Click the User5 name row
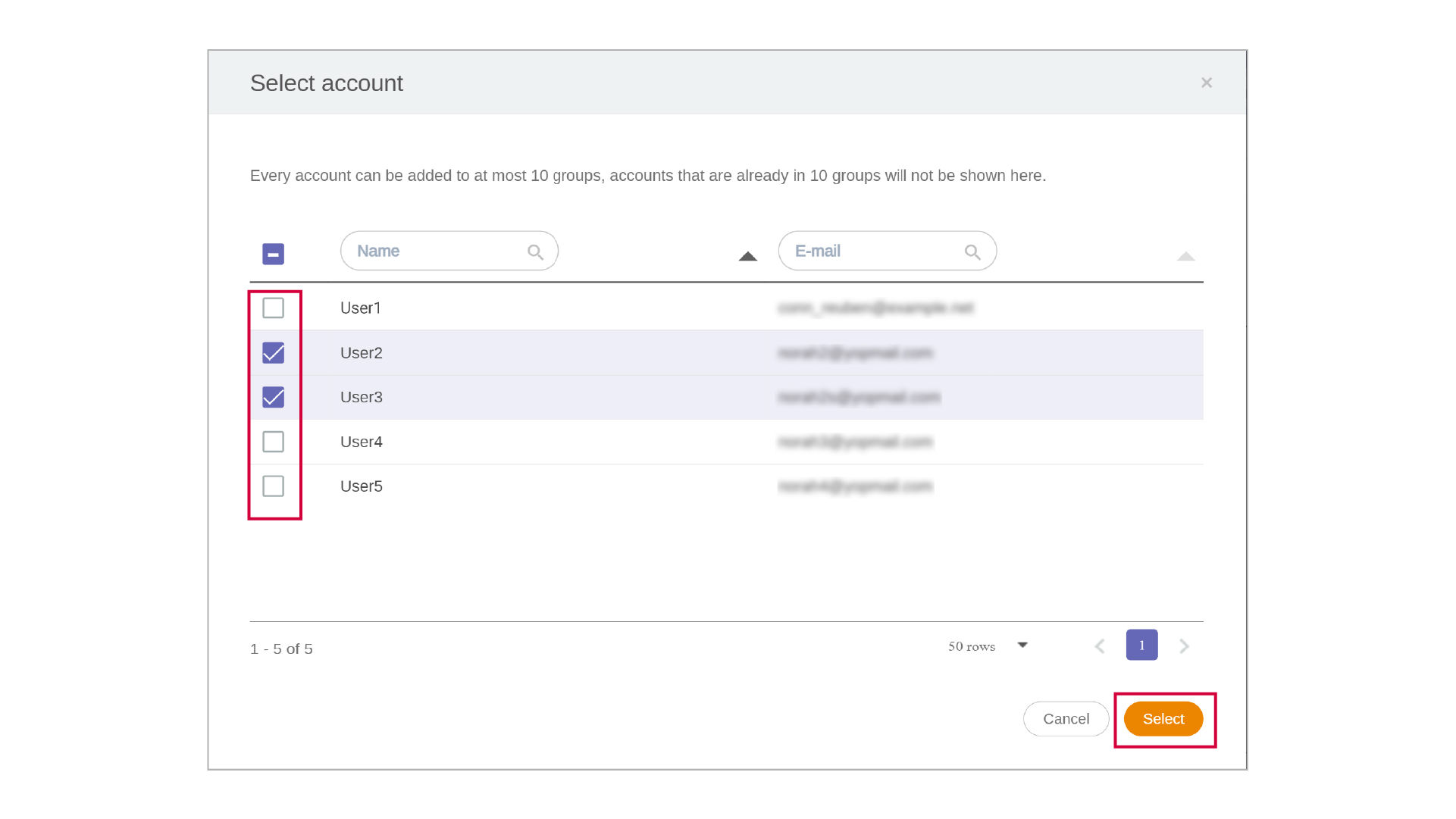The height and width of the screenshot is (819, 1456). coord(362,486)
